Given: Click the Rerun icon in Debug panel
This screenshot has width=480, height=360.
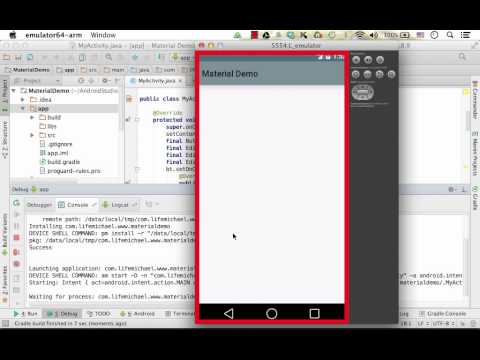Looking at the screenshot, I should [x=17, y=203].
